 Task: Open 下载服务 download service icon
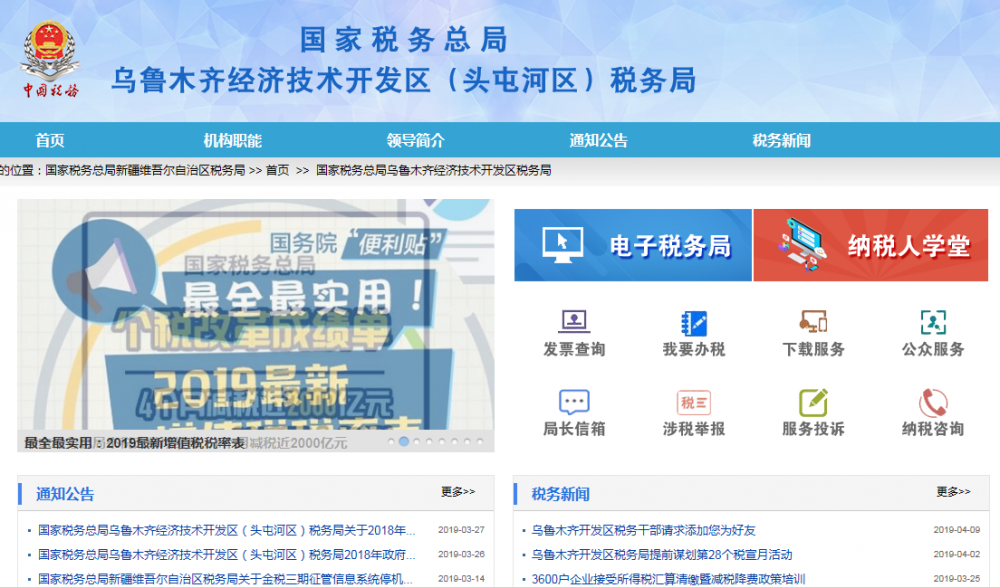pyautogui.click(x=813, y=335)
